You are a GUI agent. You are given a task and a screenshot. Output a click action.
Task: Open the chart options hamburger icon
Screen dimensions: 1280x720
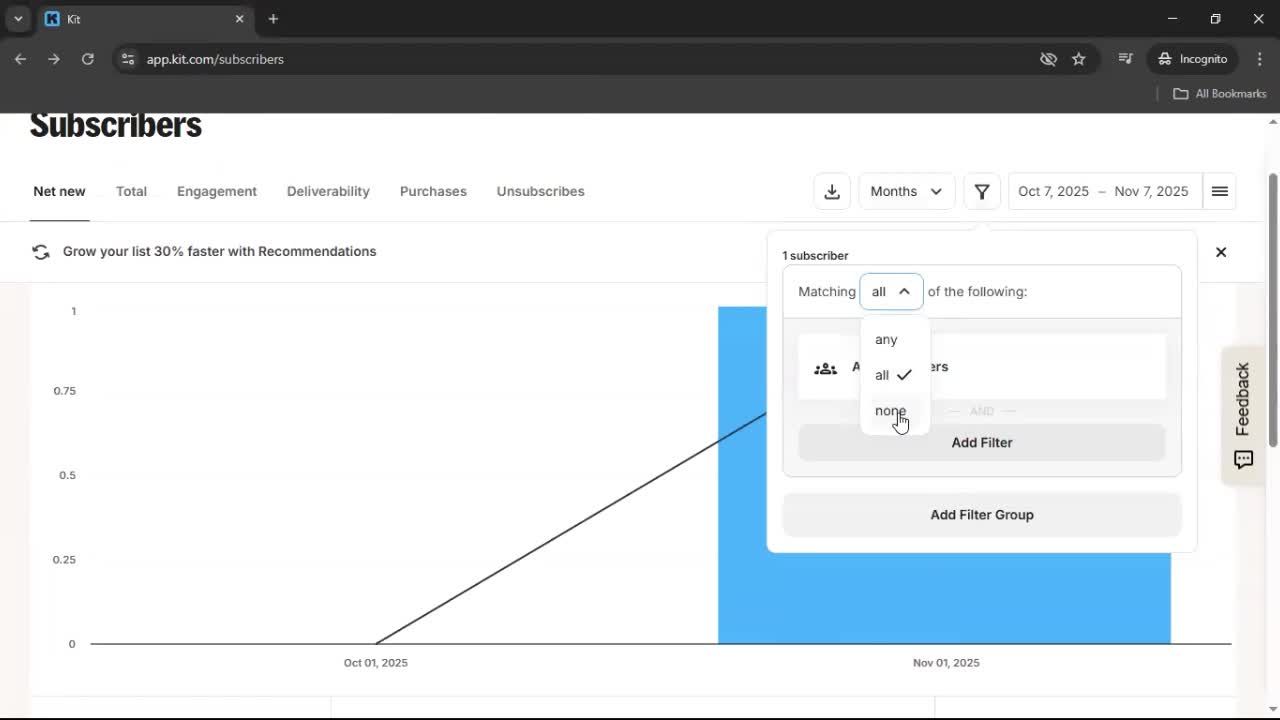tap(1219, 191)
